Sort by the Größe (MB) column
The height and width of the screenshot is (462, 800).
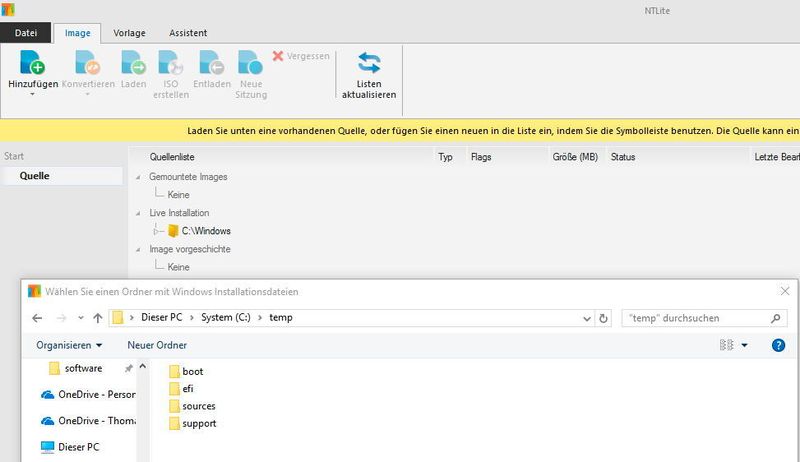575,157
